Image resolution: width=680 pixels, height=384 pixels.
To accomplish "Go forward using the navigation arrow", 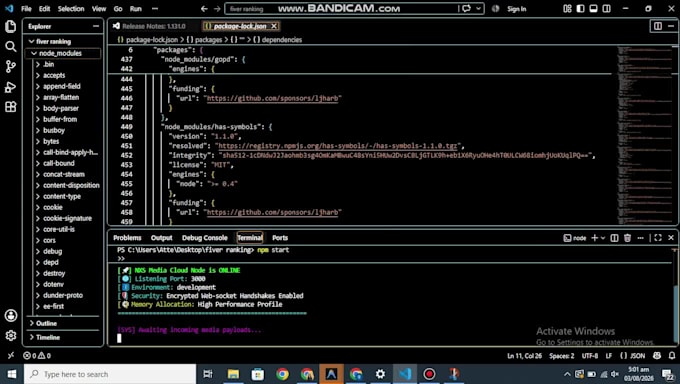I will pos(217,9).
